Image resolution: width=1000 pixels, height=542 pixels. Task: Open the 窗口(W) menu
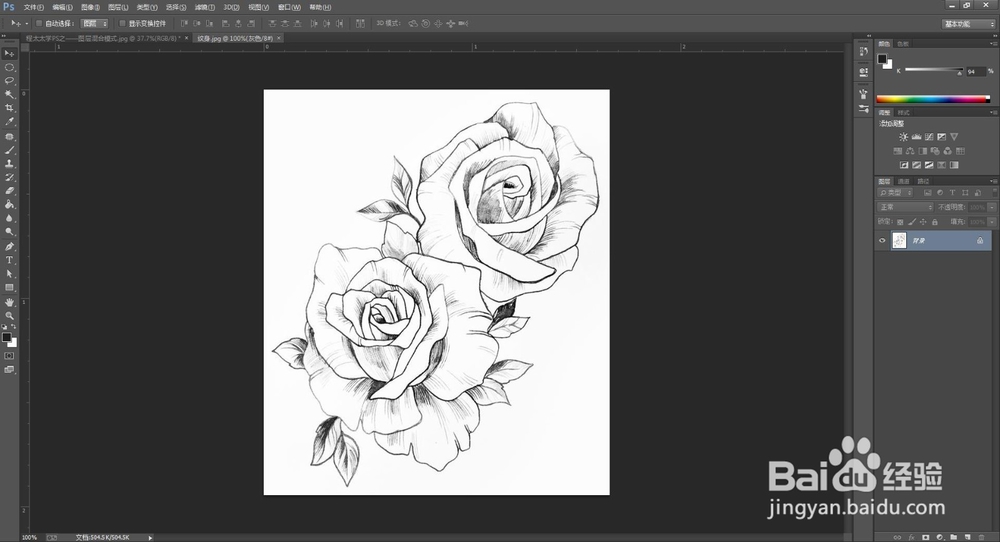pos(289,7)
